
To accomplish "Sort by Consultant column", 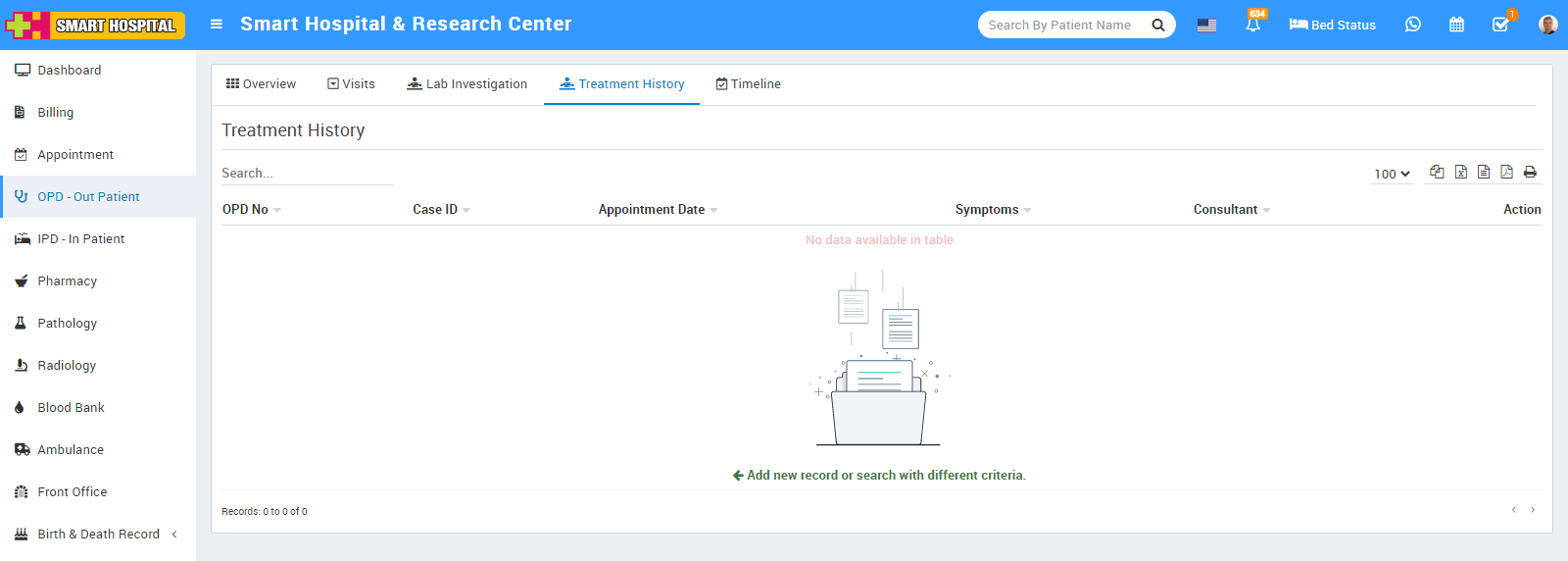I will click(x=1232, y=210).
